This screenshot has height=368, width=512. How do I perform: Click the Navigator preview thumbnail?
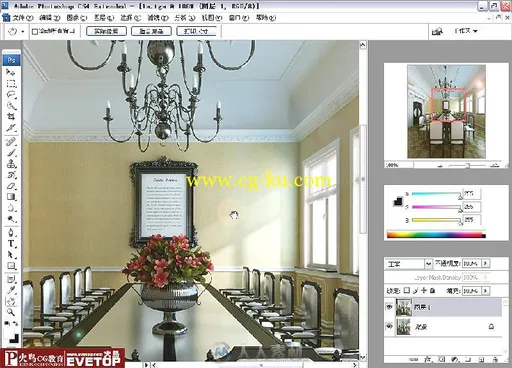(x=446, y=111)
